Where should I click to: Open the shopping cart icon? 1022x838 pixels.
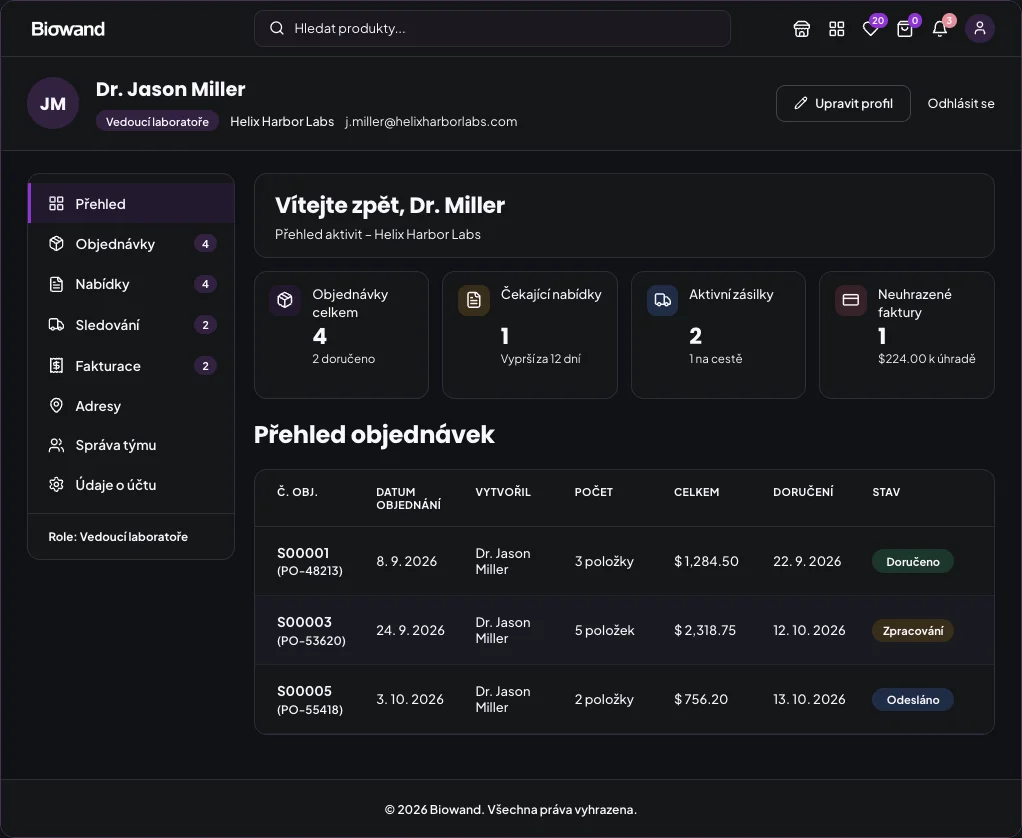[905, 29]
